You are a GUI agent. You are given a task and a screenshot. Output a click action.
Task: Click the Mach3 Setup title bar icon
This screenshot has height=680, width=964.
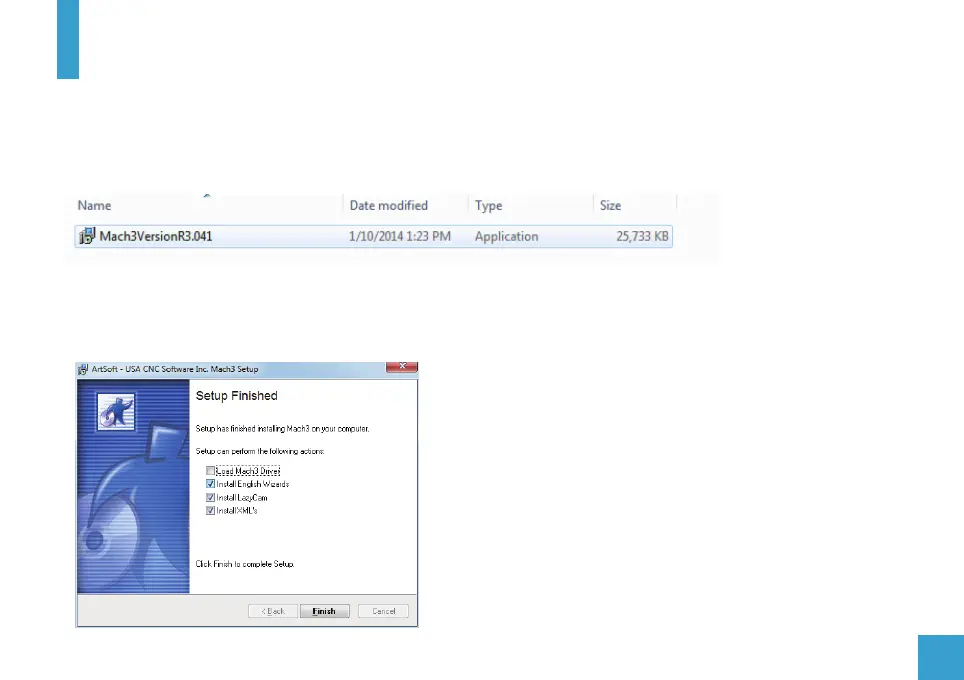click(x=83, y=369)
